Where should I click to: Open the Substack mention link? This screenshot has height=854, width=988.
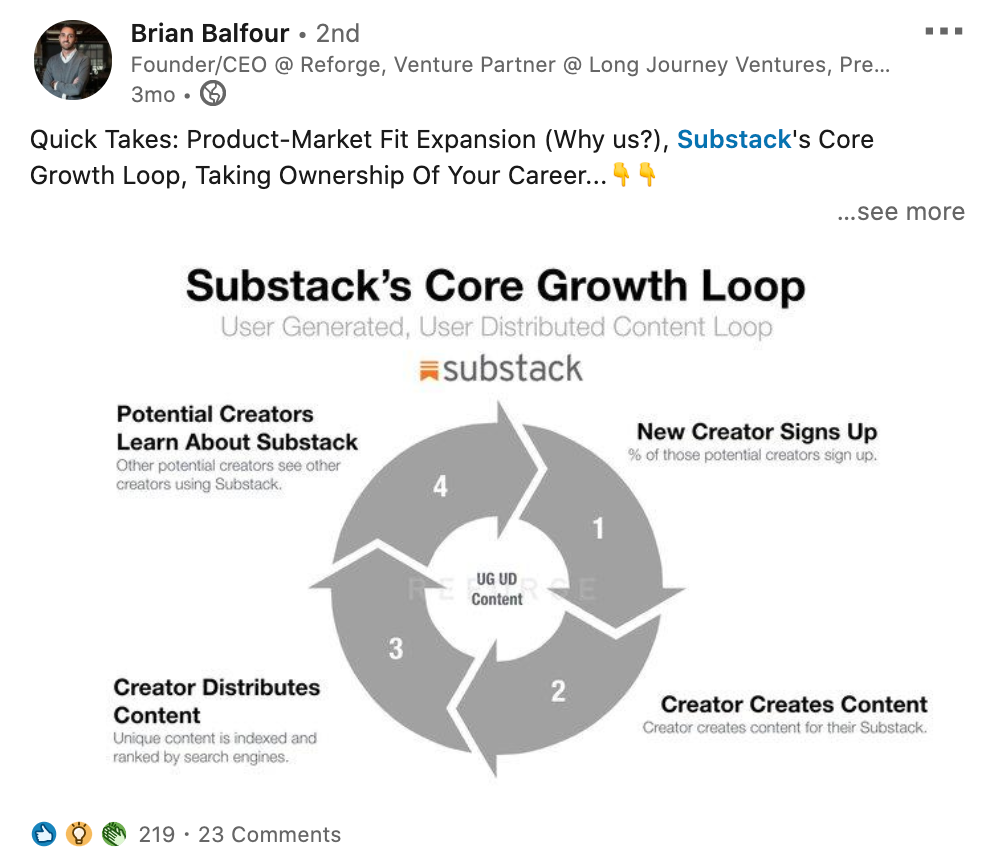coord(733,139)
